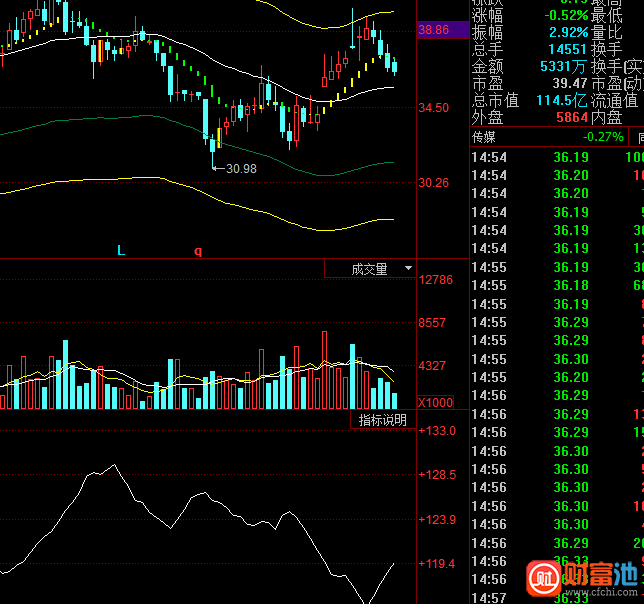Click the X1000 volume unit label
The width and height of the screenshot is (644, 604).
point(435,402)
